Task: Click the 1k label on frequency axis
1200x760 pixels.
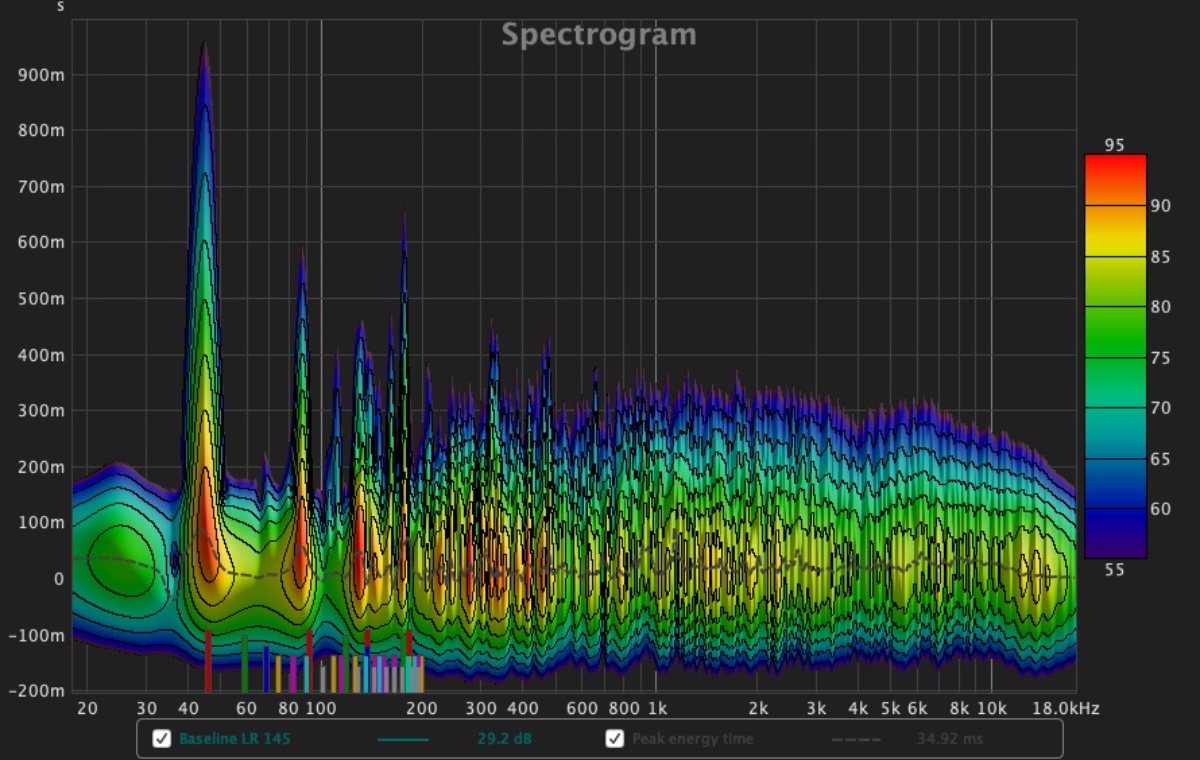Action: [x=655, y=709]
